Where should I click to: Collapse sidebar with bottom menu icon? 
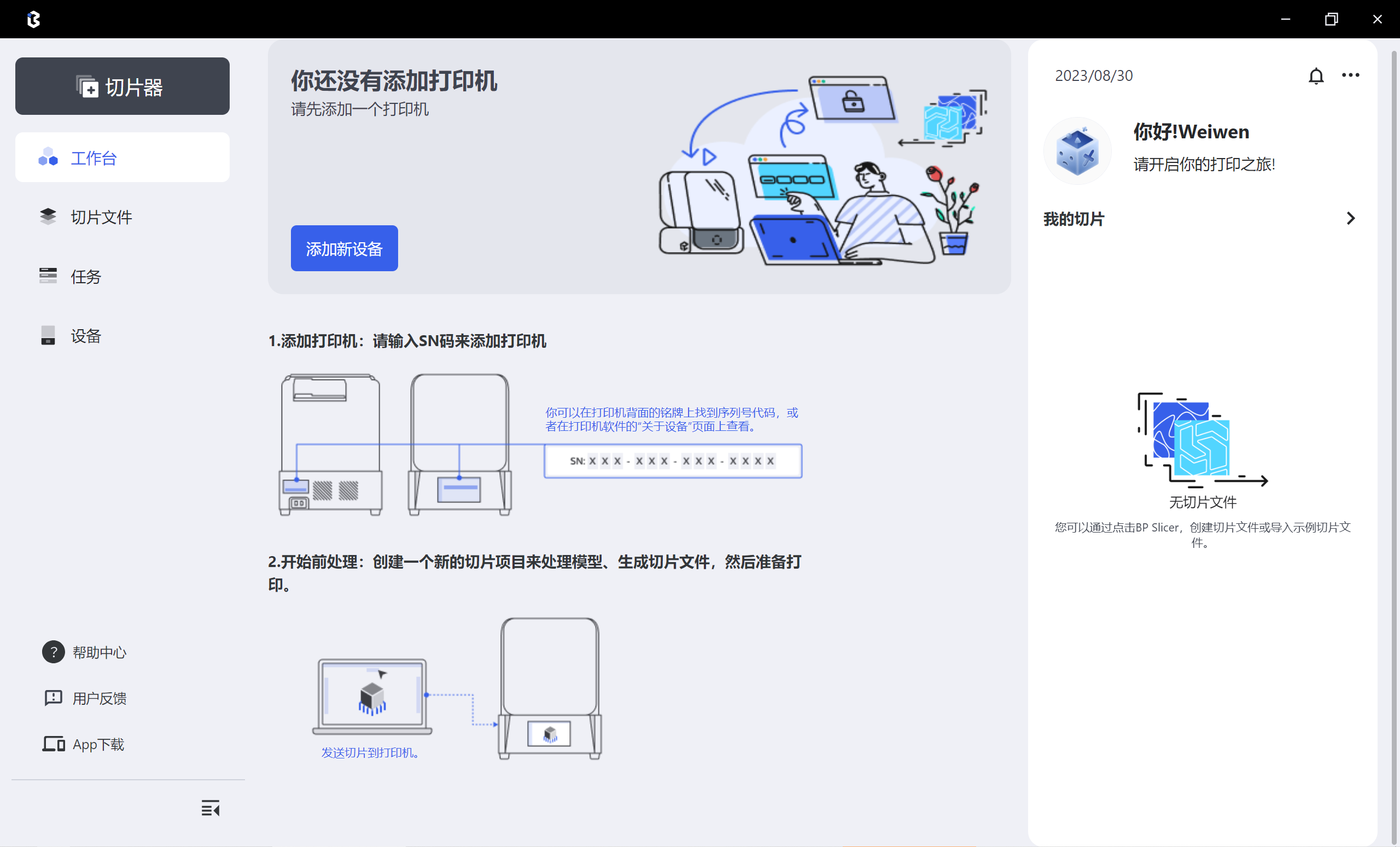pyautogui.click(x=210, y=808)
